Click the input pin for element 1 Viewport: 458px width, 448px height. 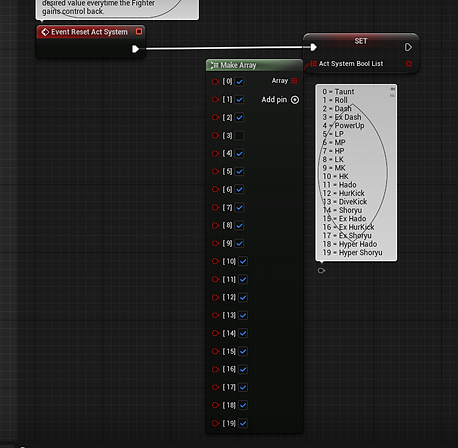[215, 100]
